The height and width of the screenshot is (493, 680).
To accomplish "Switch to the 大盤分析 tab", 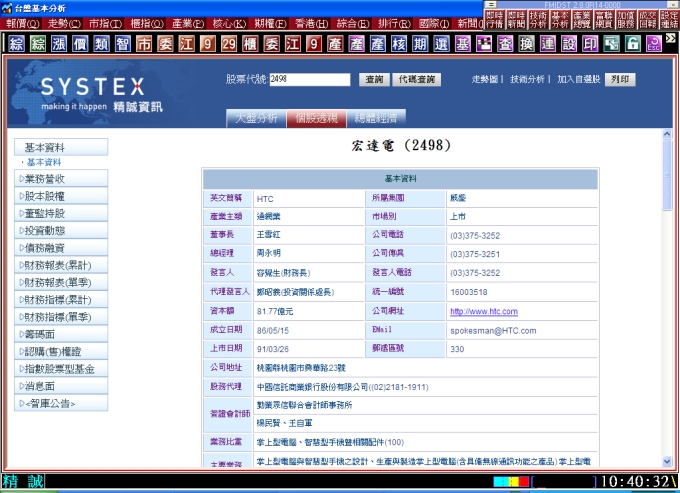I will [x=256, y=118].
